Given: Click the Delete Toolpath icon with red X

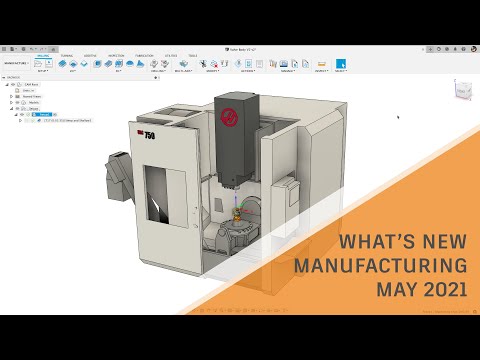Looking at the screenshot, I should (x=214, y=63).
